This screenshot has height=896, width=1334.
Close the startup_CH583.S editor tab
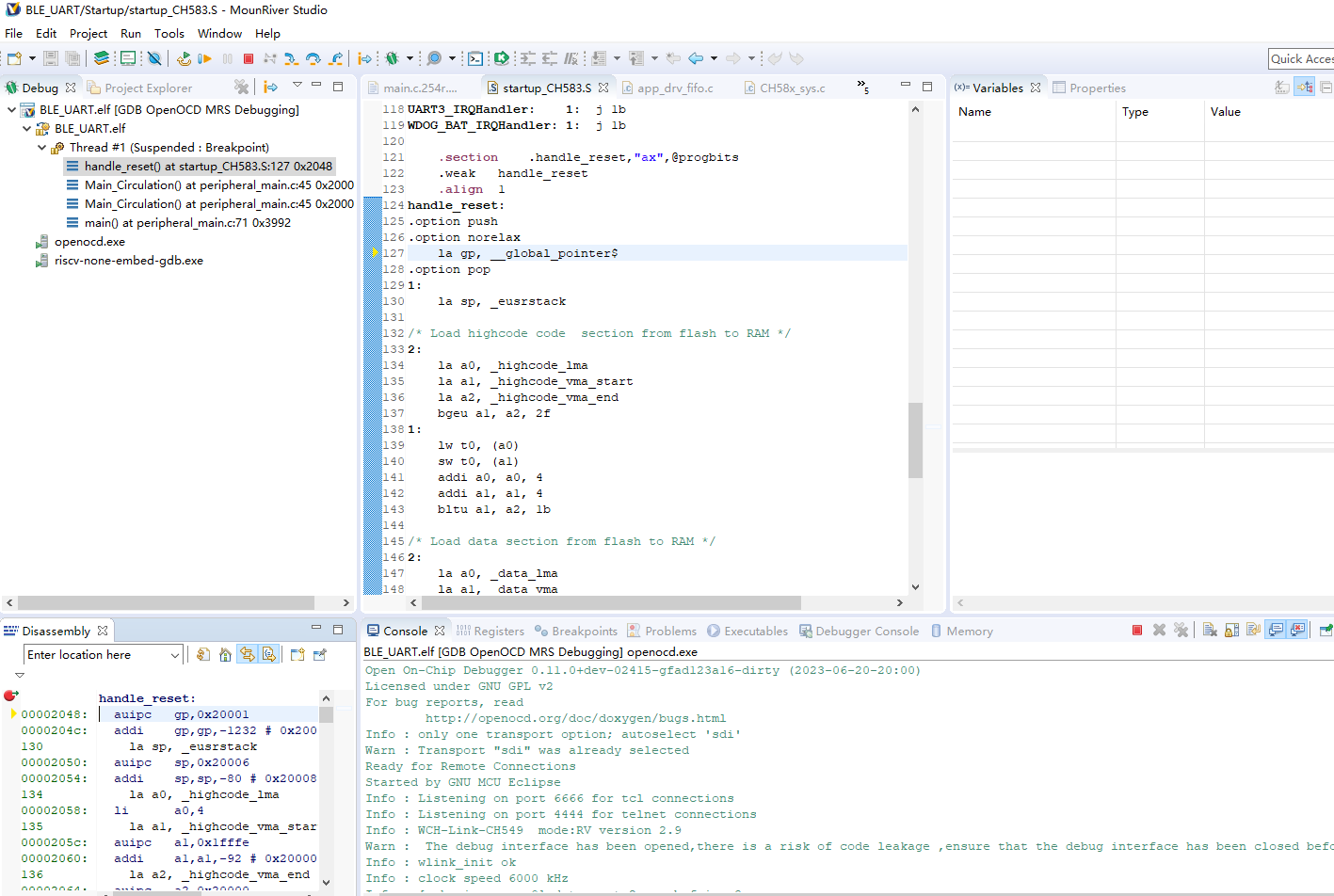pos(603,87)
